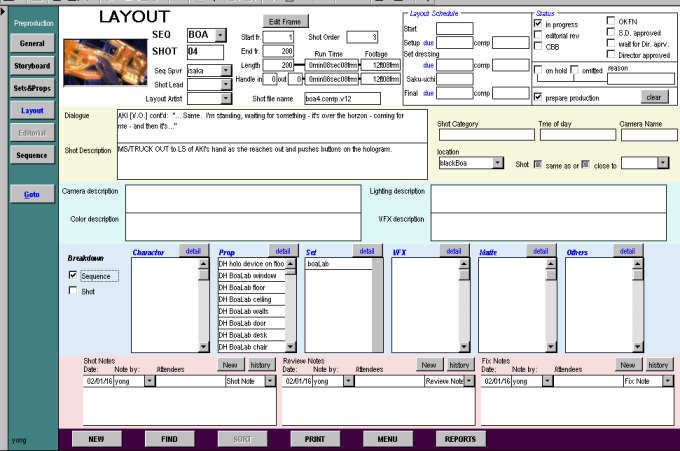This screenshot has height=451, width=680.
Task: Click the Prop detail button
Action: 282,251
